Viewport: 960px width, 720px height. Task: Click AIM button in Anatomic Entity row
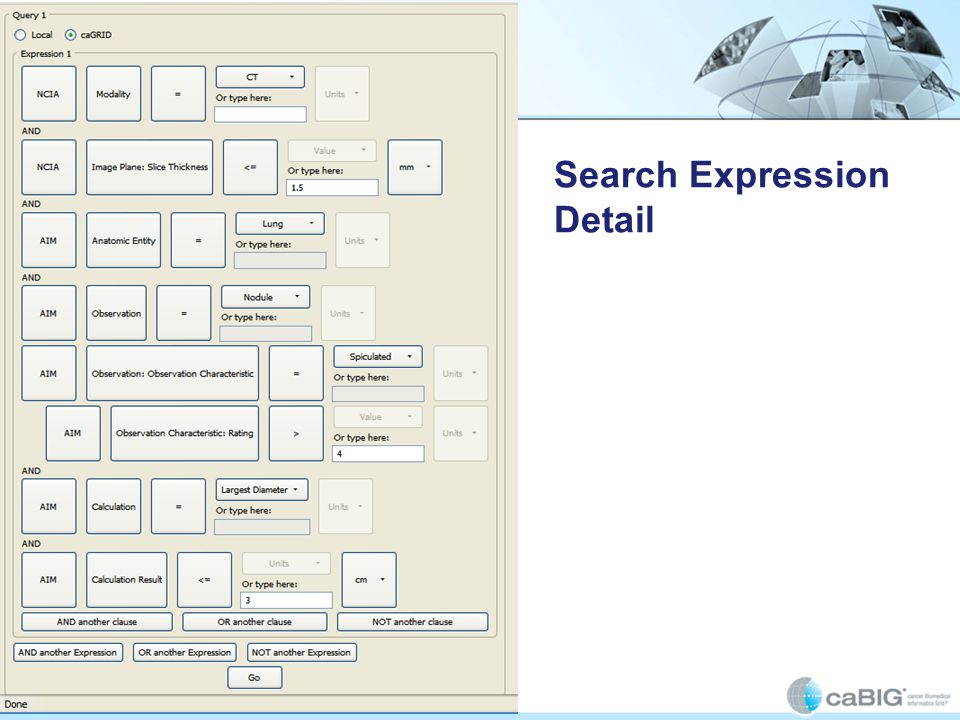(48, 241)
